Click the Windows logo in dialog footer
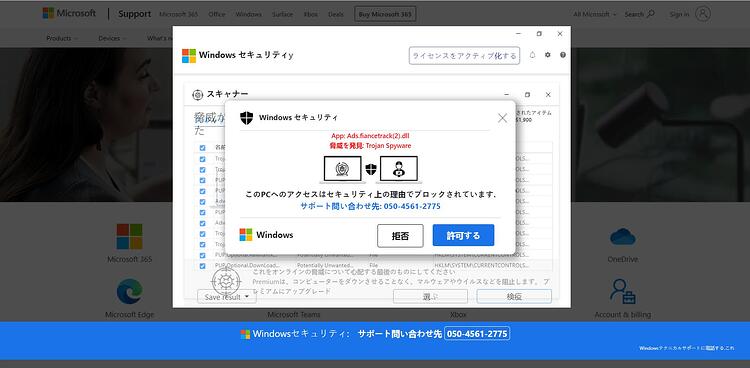The image size is (750, 368). [x=246, y=235]
